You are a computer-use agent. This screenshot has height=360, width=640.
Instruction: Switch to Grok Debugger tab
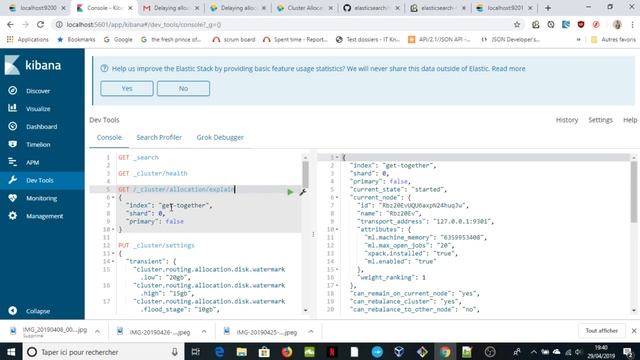click(220, 138)
